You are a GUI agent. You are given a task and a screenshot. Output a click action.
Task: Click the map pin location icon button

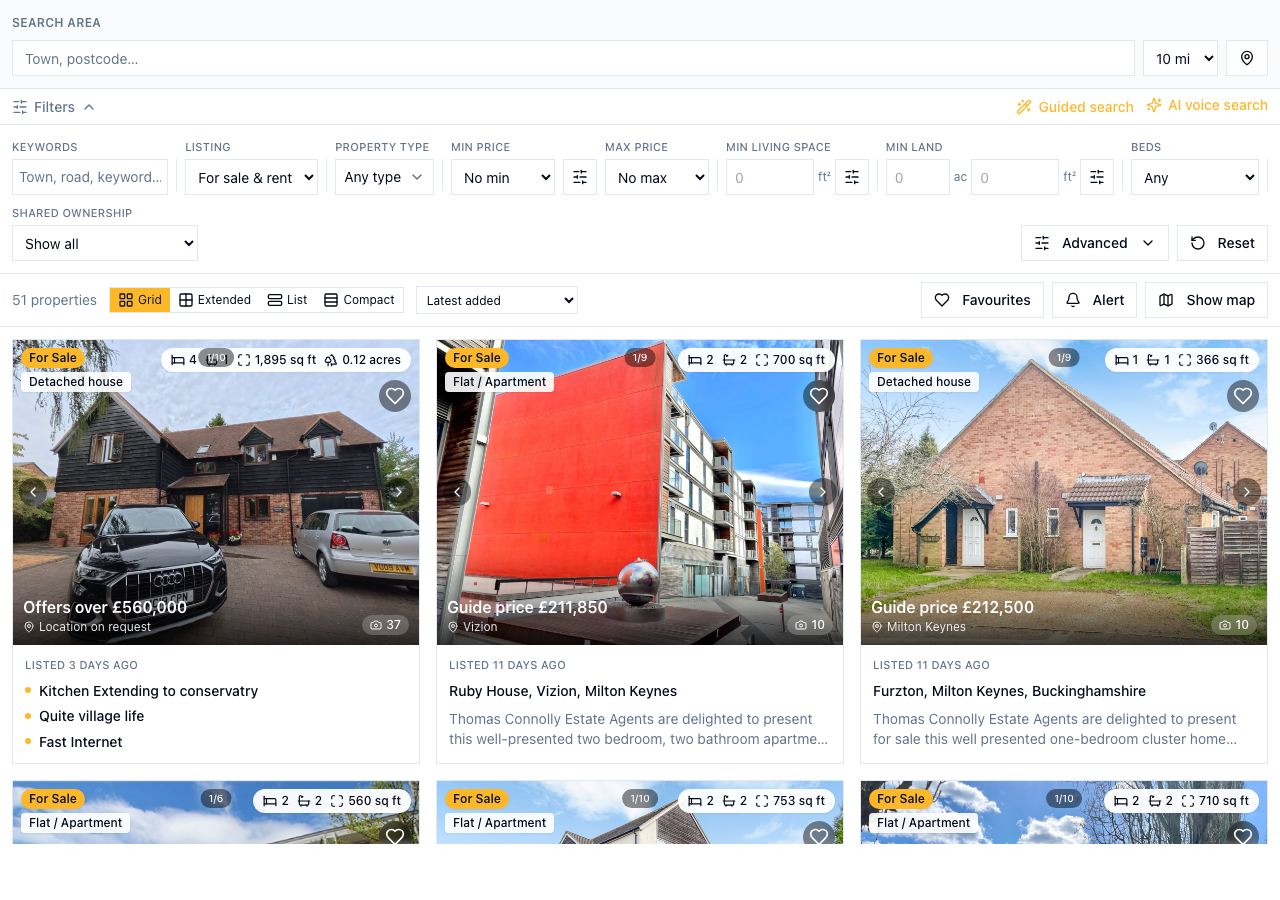point(1247,58)
